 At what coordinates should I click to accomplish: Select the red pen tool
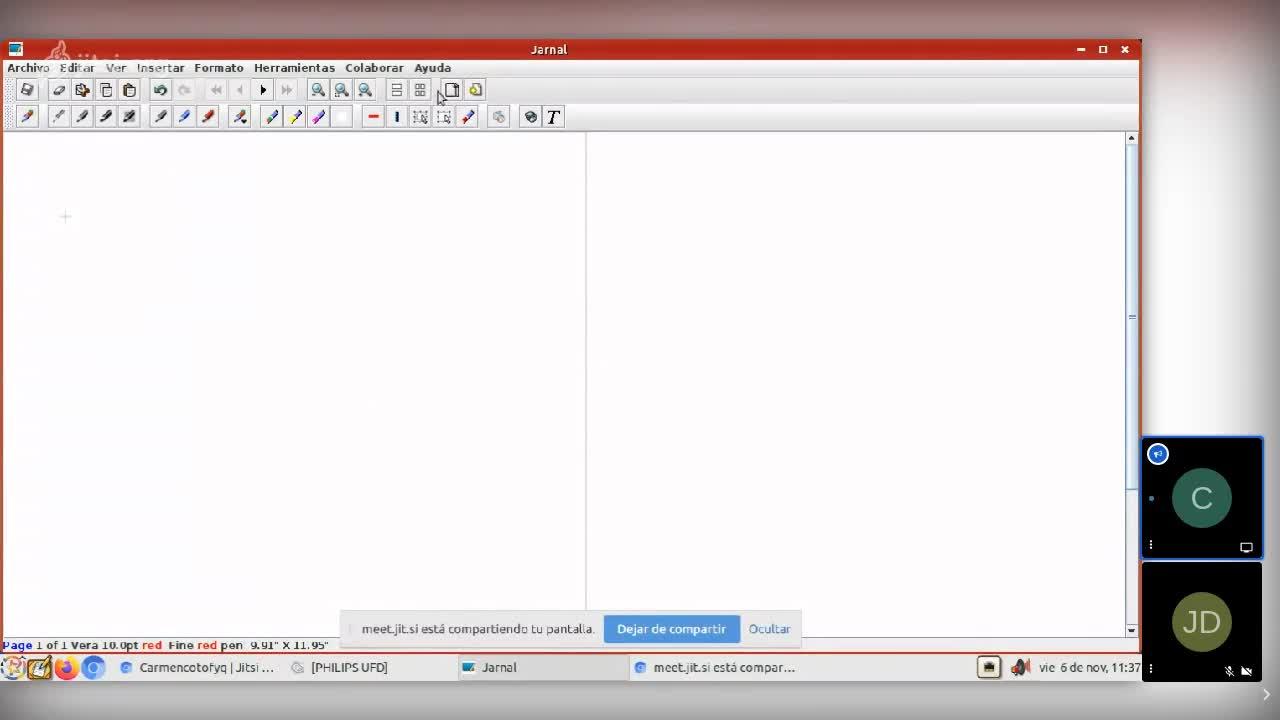(x=208, y=117)
